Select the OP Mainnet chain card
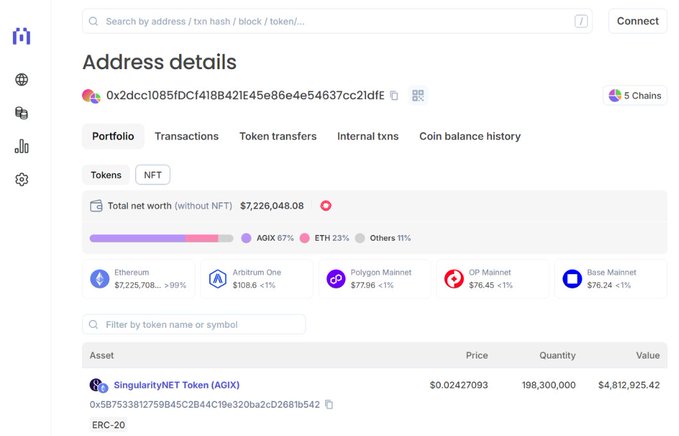Image resolution: width=679 pixels, height=436 pixels. pos(493,279)
